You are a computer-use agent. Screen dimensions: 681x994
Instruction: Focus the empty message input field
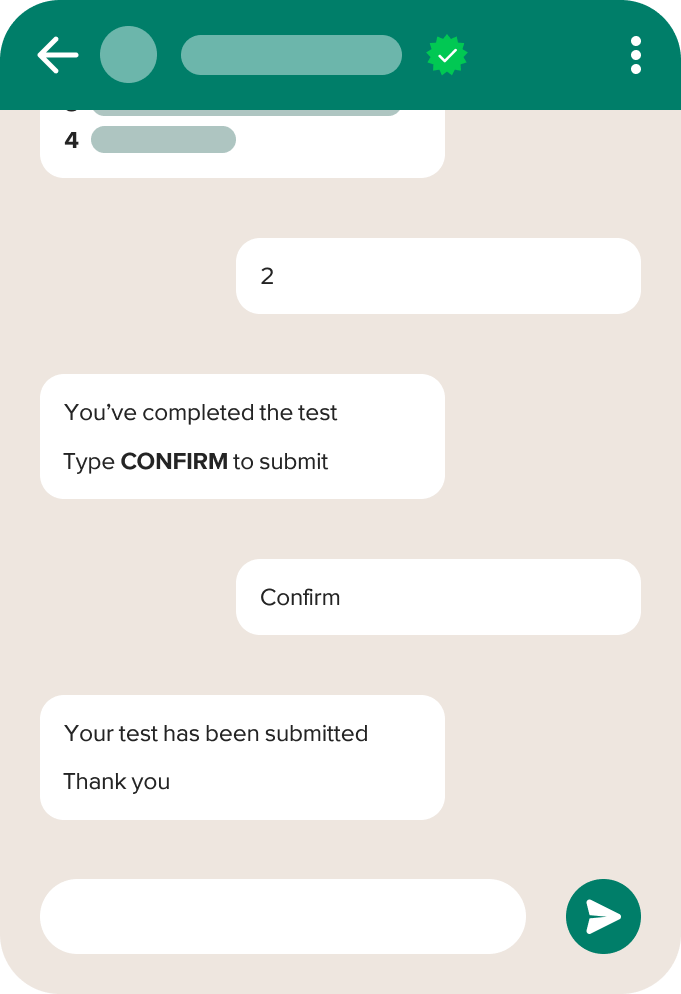(x=283, y=916)
